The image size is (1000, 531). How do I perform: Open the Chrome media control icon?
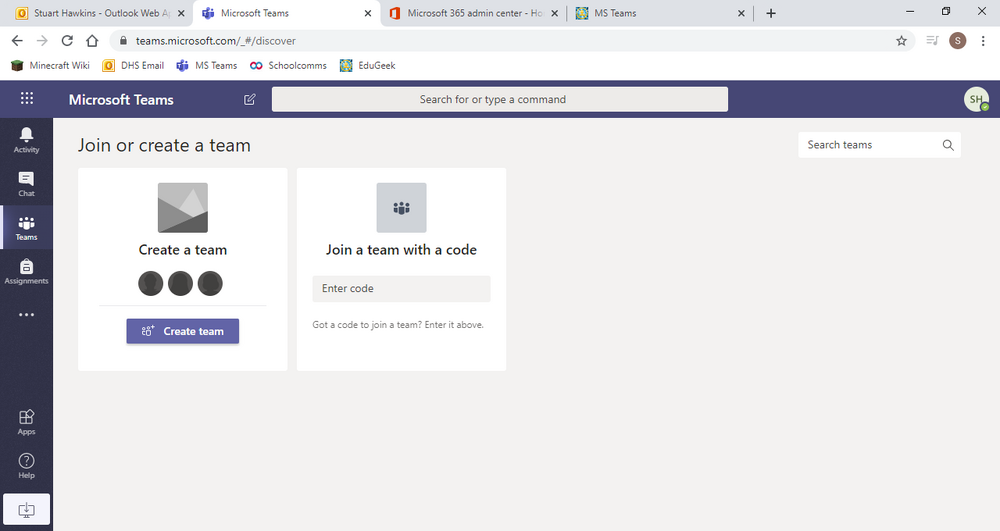point(932,41)
